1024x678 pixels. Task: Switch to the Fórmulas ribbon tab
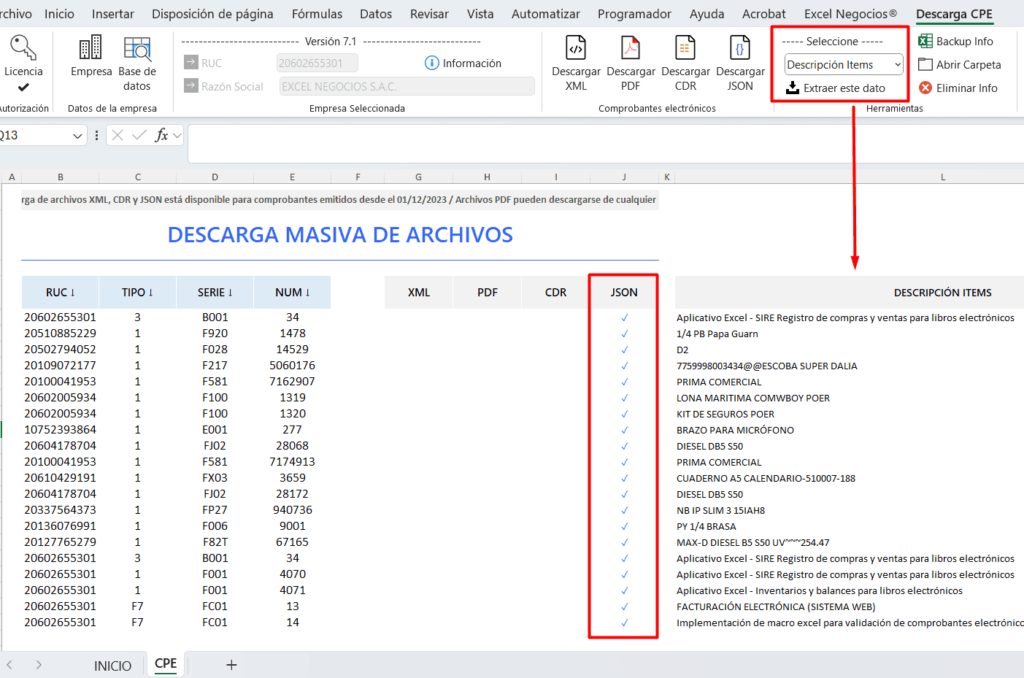pyautogui.click(x=316, y=13)
